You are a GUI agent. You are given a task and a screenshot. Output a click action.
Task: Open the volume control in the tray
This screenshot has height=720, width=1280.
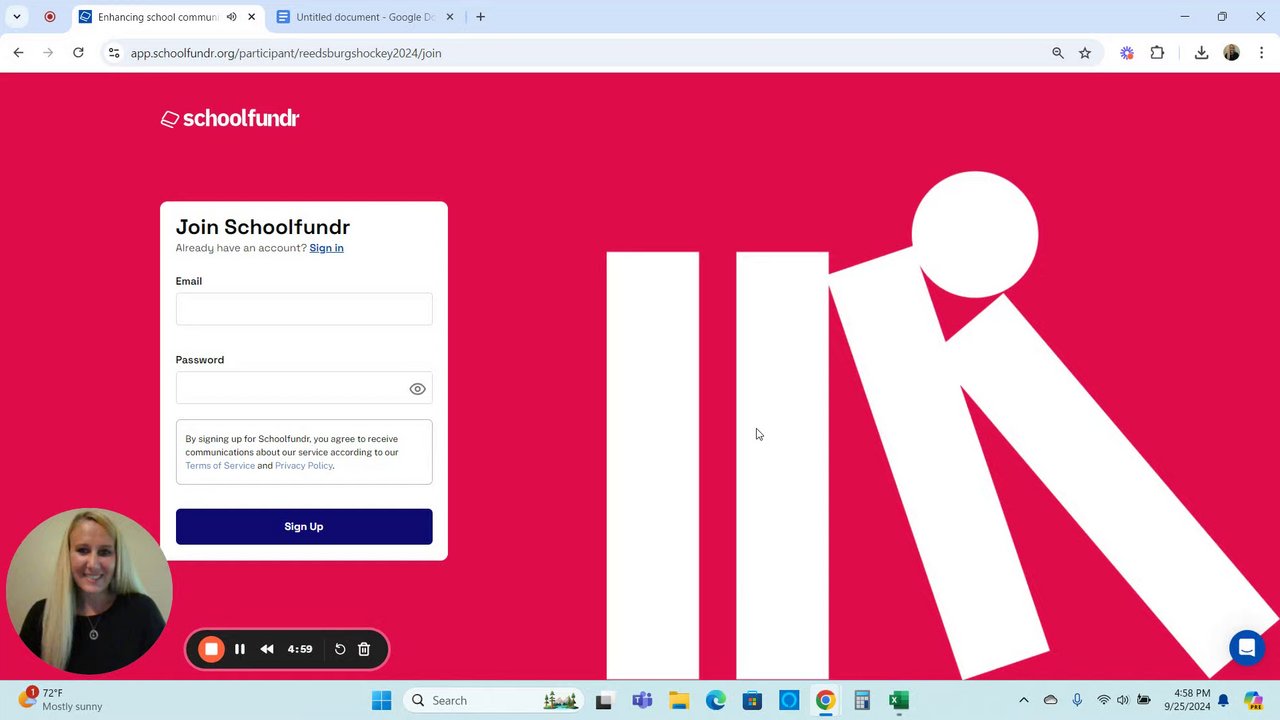pyautogui.click(x=1123, y=701)
